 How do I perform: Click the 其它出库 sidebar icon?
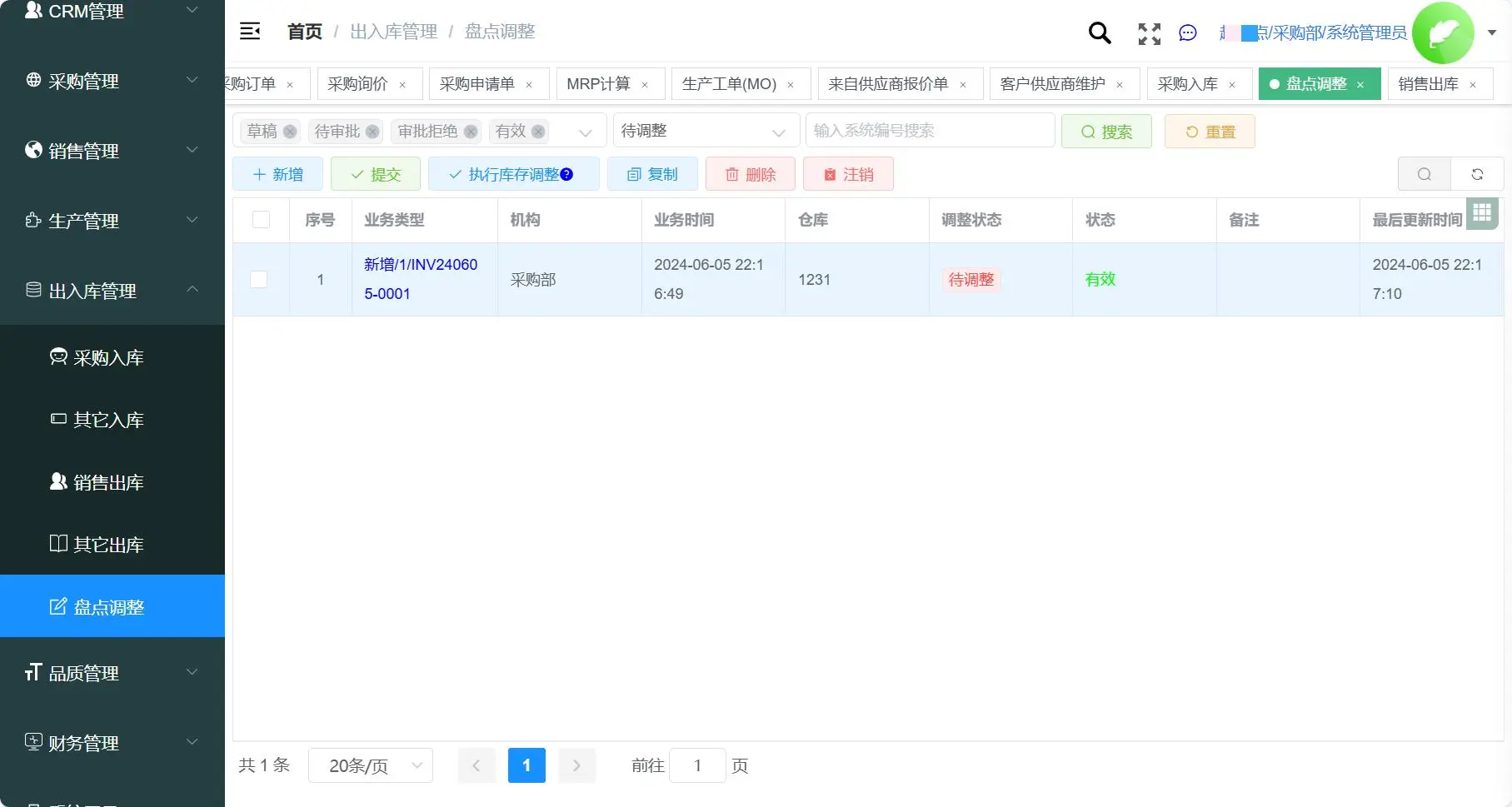coord(57,543)
